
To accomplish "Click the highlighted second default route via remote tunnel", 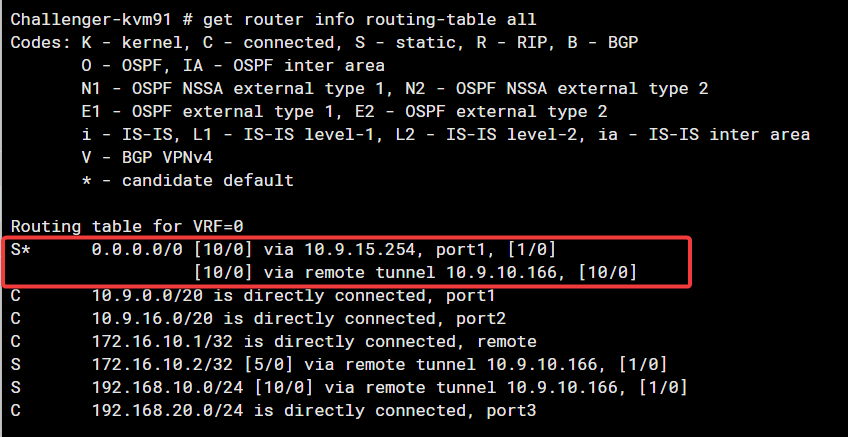I will (x=414, y=272).
